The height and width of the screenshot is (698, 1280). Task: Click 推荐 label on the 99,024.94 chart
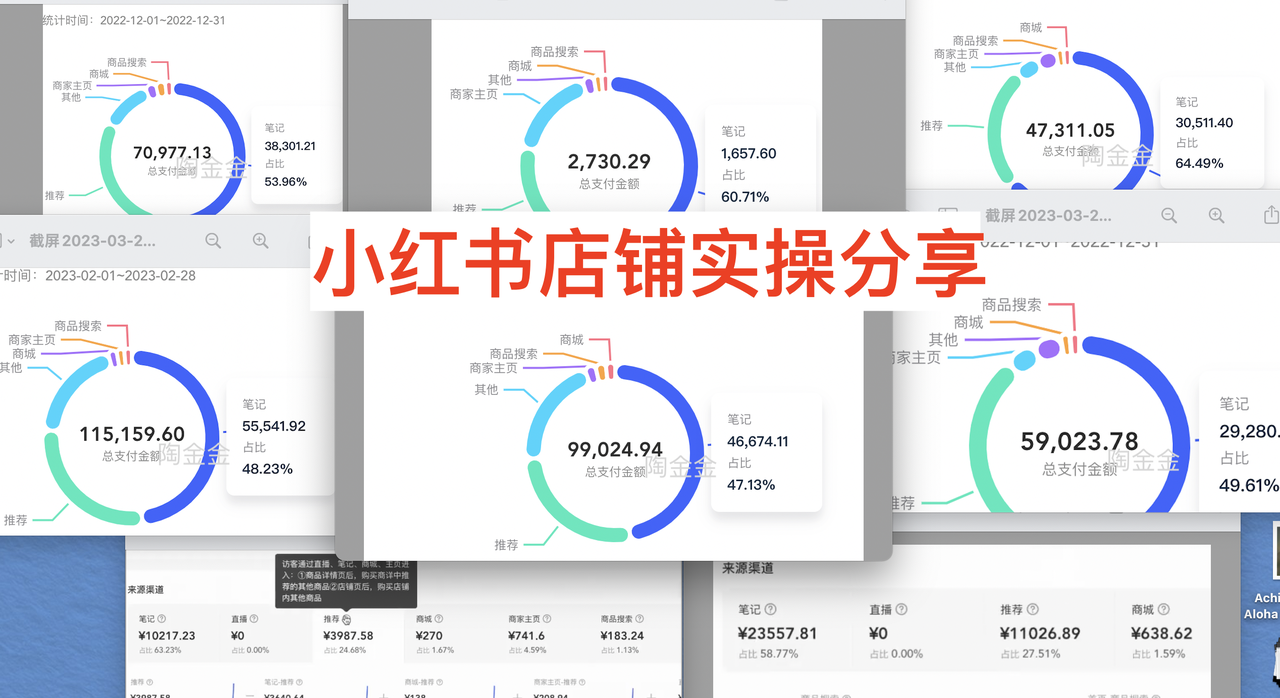click(x=506, y=545)
